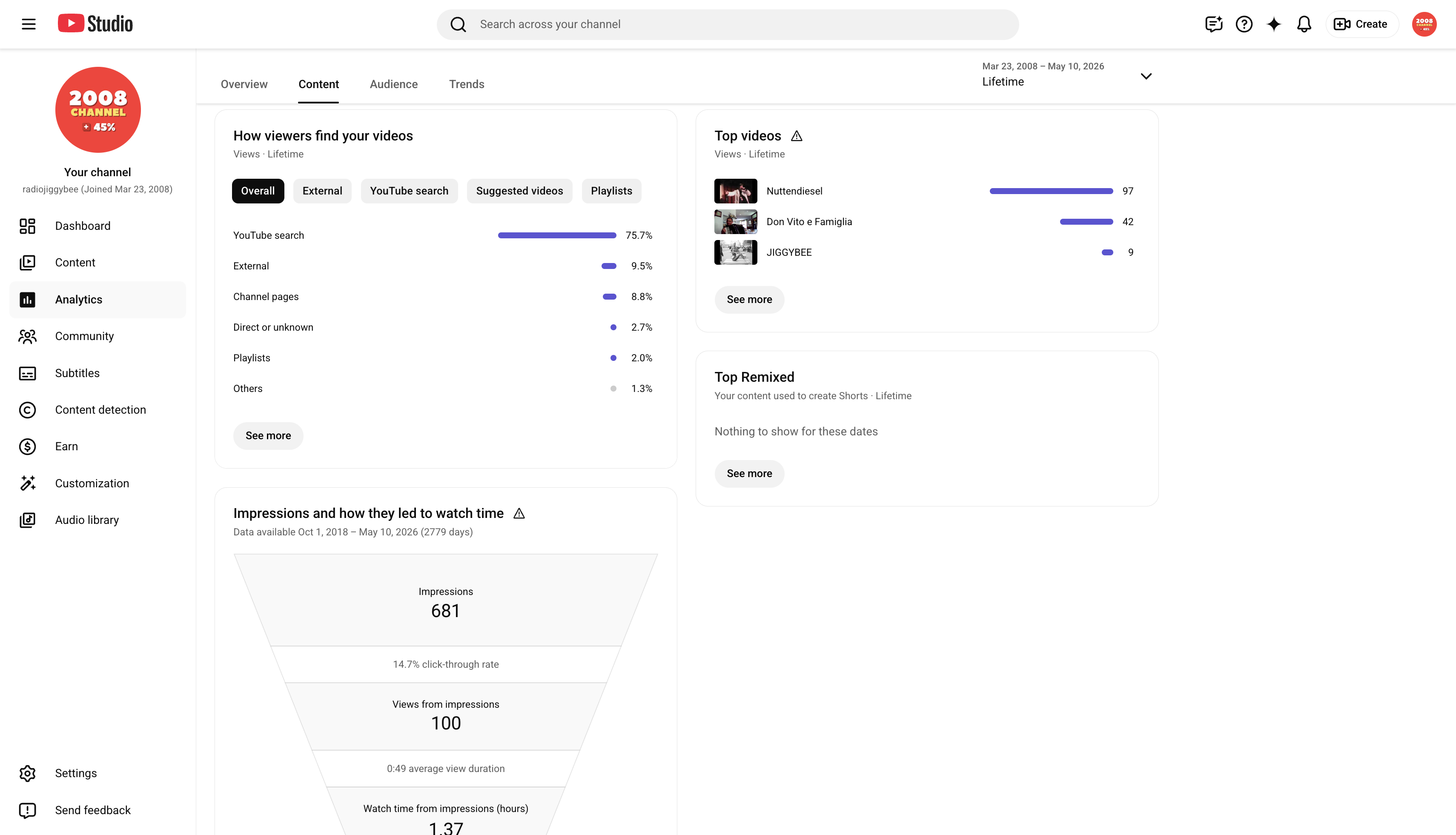Open the hamburger navigation menu
The image size is (1456, 835).
click(x=29, y=24)
